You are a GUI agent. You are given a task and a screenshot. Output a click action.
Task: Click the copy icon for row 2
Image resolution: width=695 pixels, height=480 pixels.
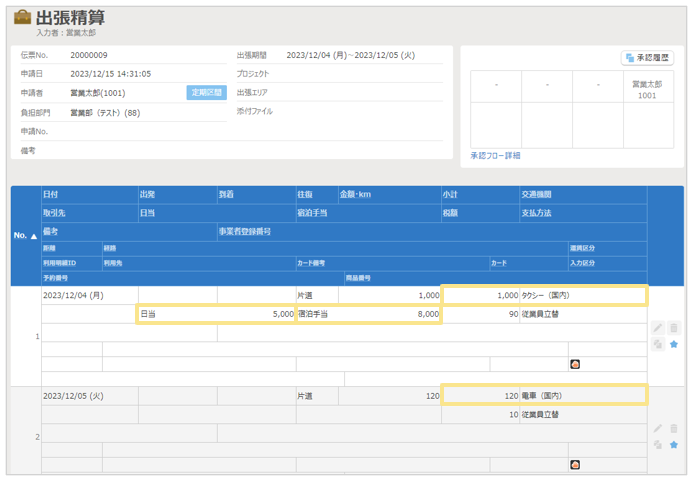[658, 445]
